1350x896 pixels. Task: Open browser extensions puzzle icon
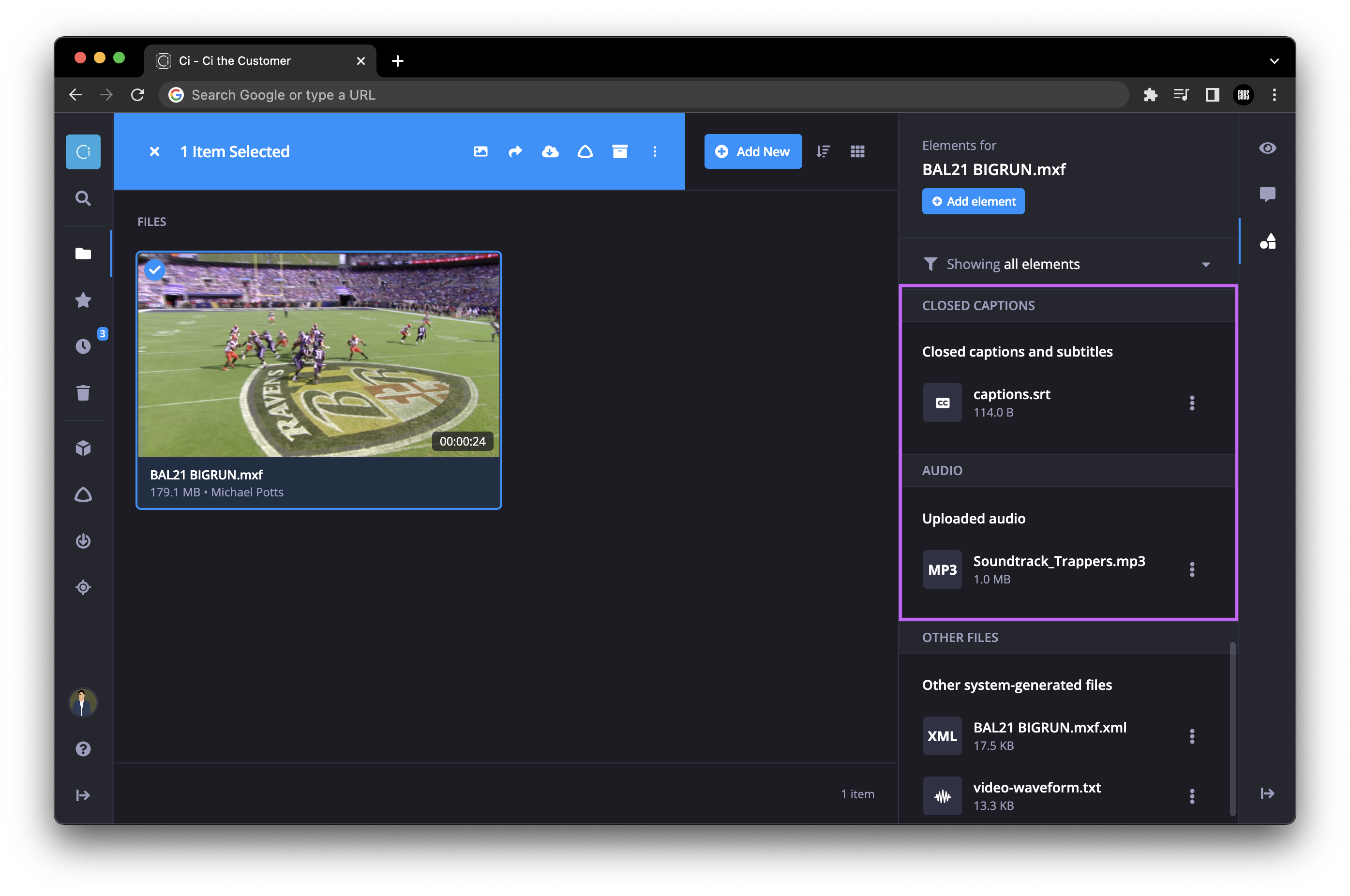pos(1150,95)
